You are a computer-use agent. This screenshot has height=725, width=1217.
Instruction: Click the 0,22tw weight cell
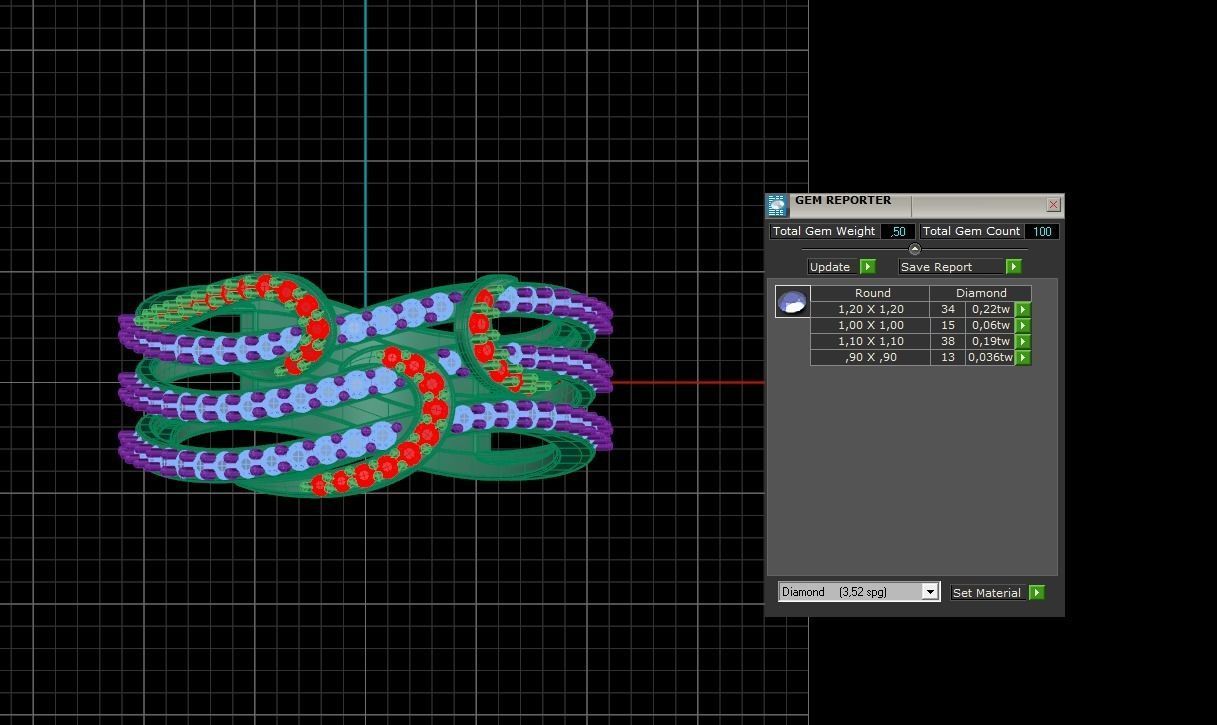[x=990, y=309]
